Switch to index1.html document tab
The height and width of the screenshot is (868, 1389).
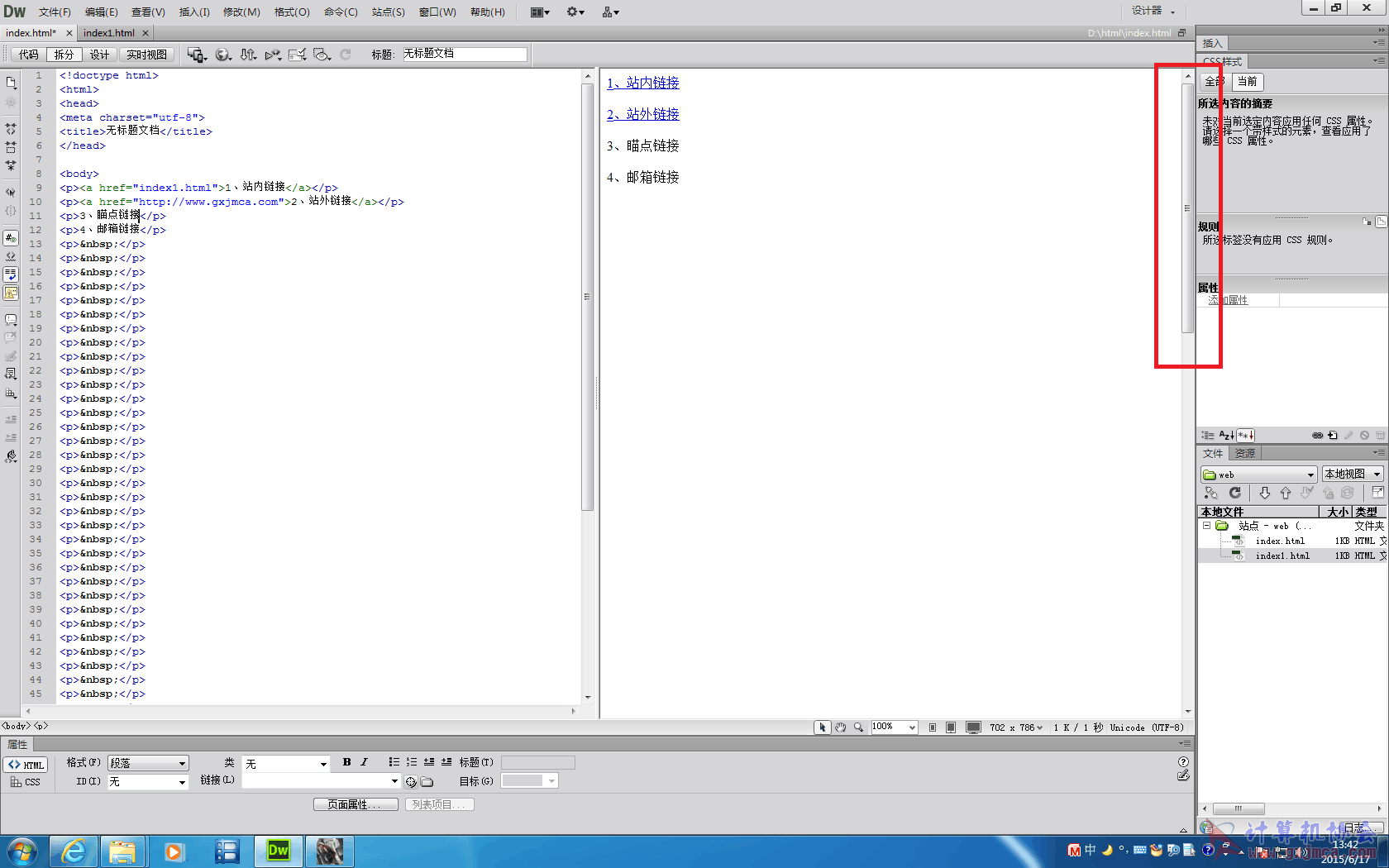click(x=109, y=33)
